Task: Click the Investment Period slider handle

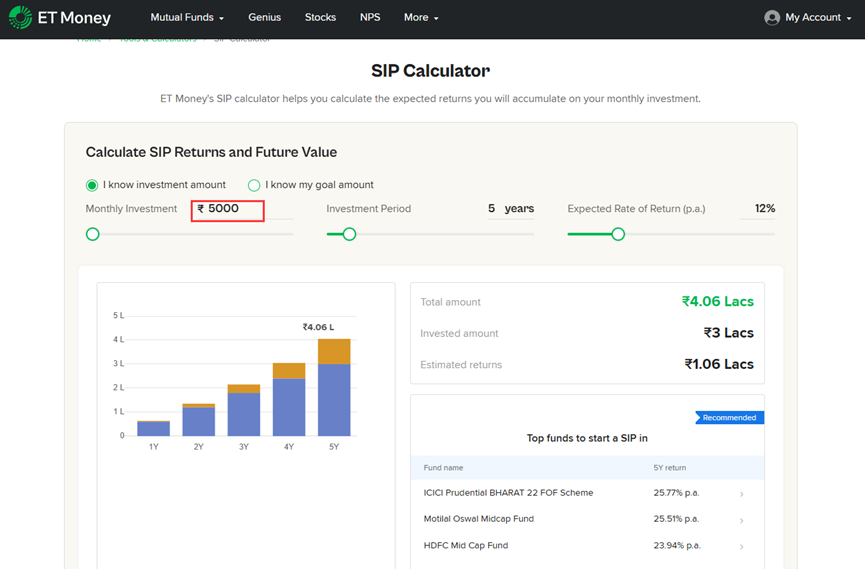Action: (x=349, y=235)
